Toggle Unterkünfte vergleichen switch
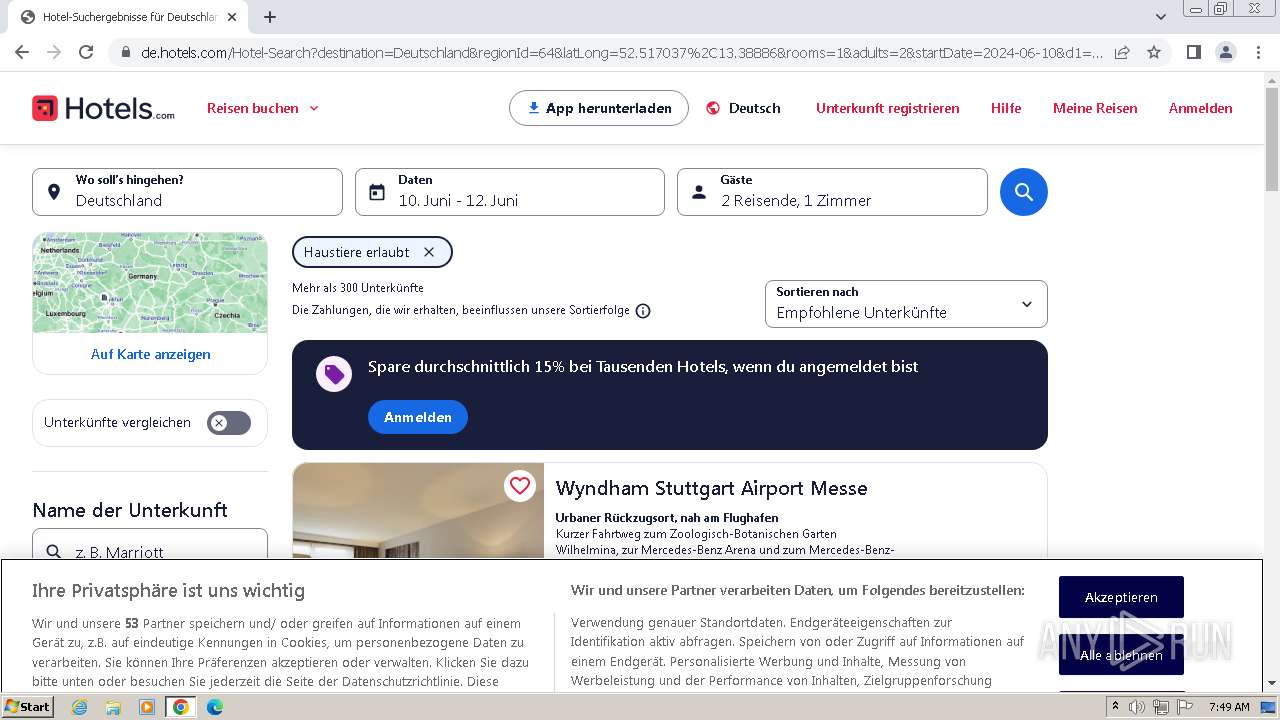 pyautogui.click(x=229, y=423)
